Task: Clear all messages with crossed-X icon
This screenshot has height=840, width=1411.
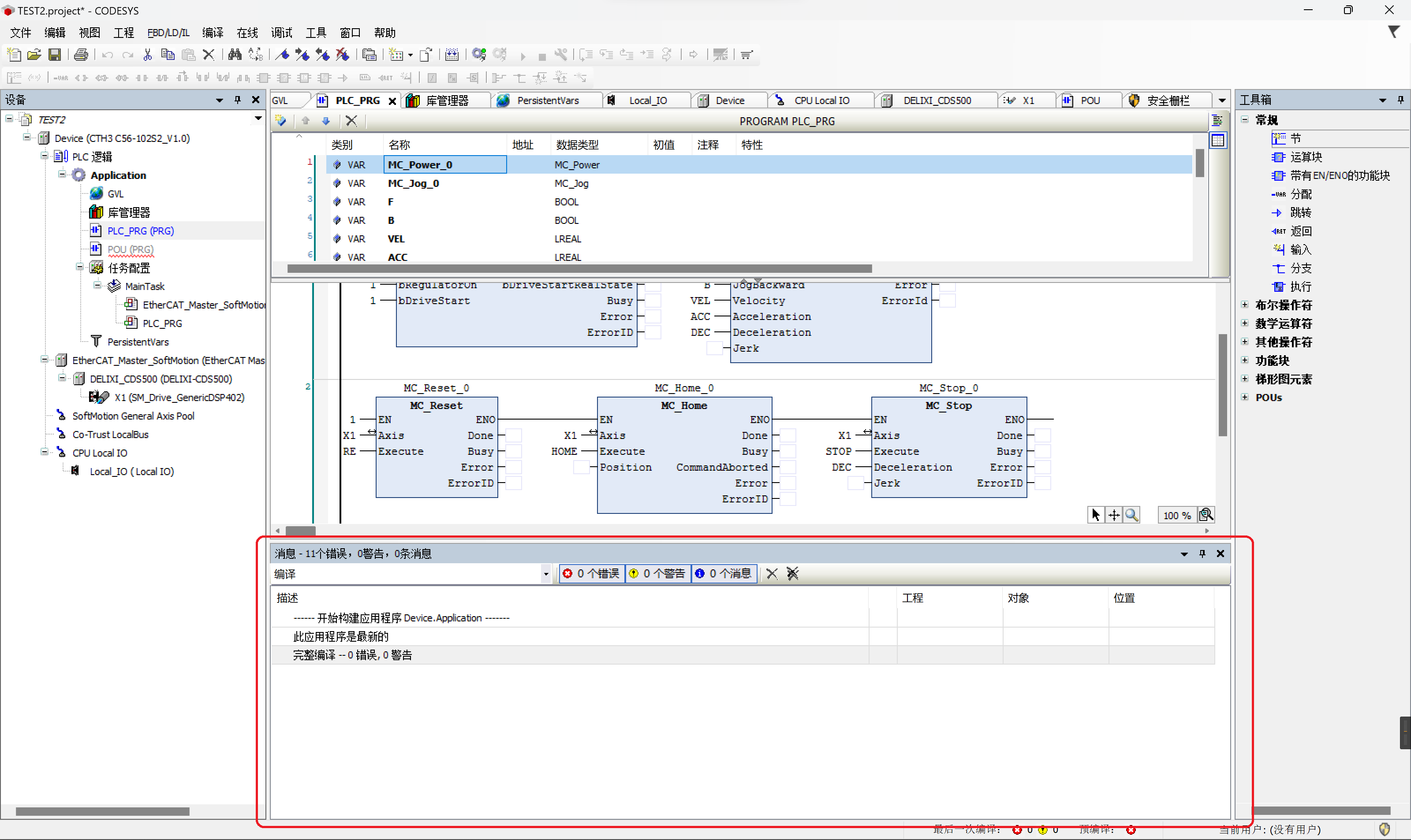Action: coord(792,573)
